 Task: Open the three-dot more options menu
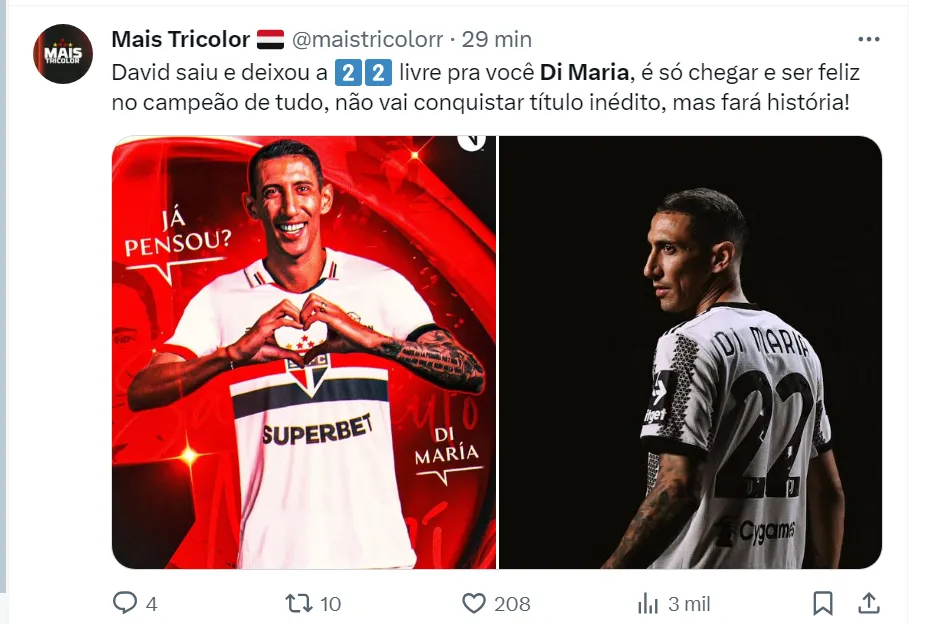point(868,40)
